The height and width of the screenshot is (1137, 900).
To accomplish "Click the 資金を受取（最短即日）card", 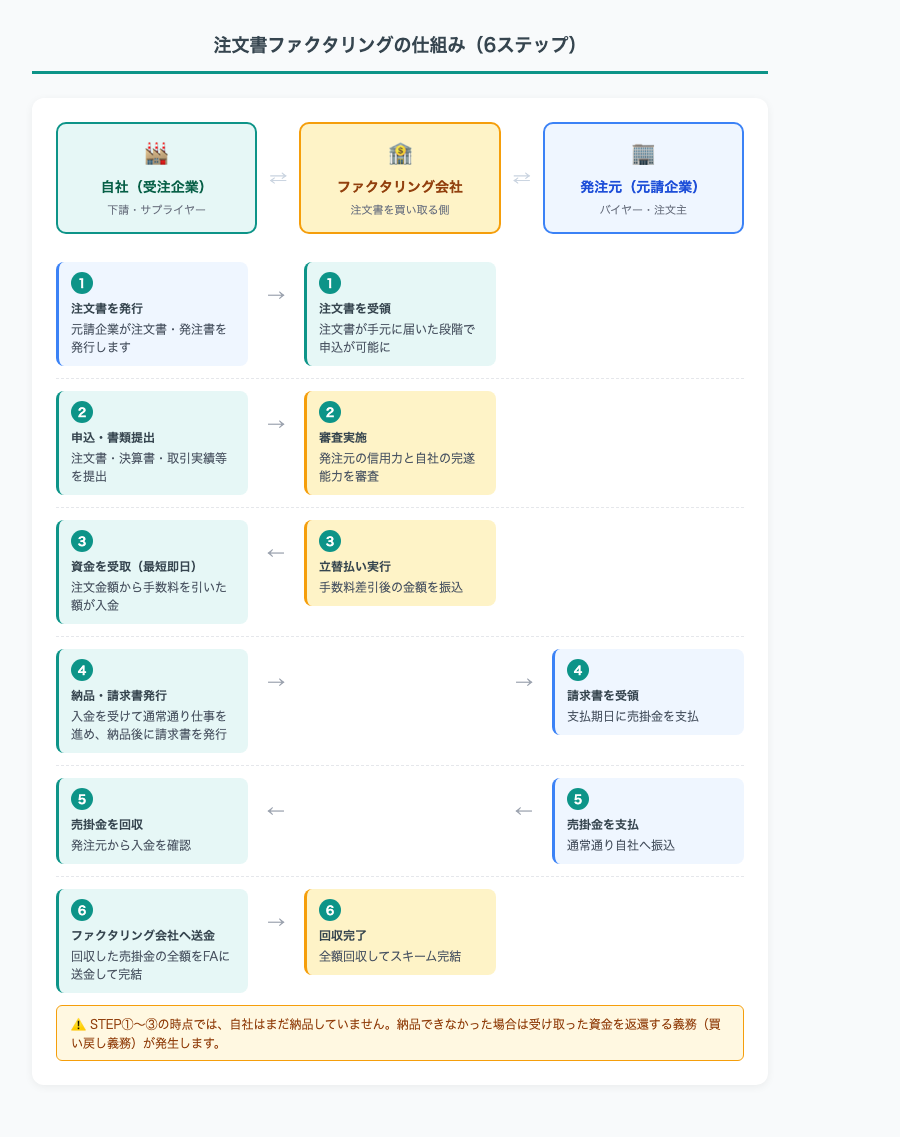I will click(x=152, y=570).
